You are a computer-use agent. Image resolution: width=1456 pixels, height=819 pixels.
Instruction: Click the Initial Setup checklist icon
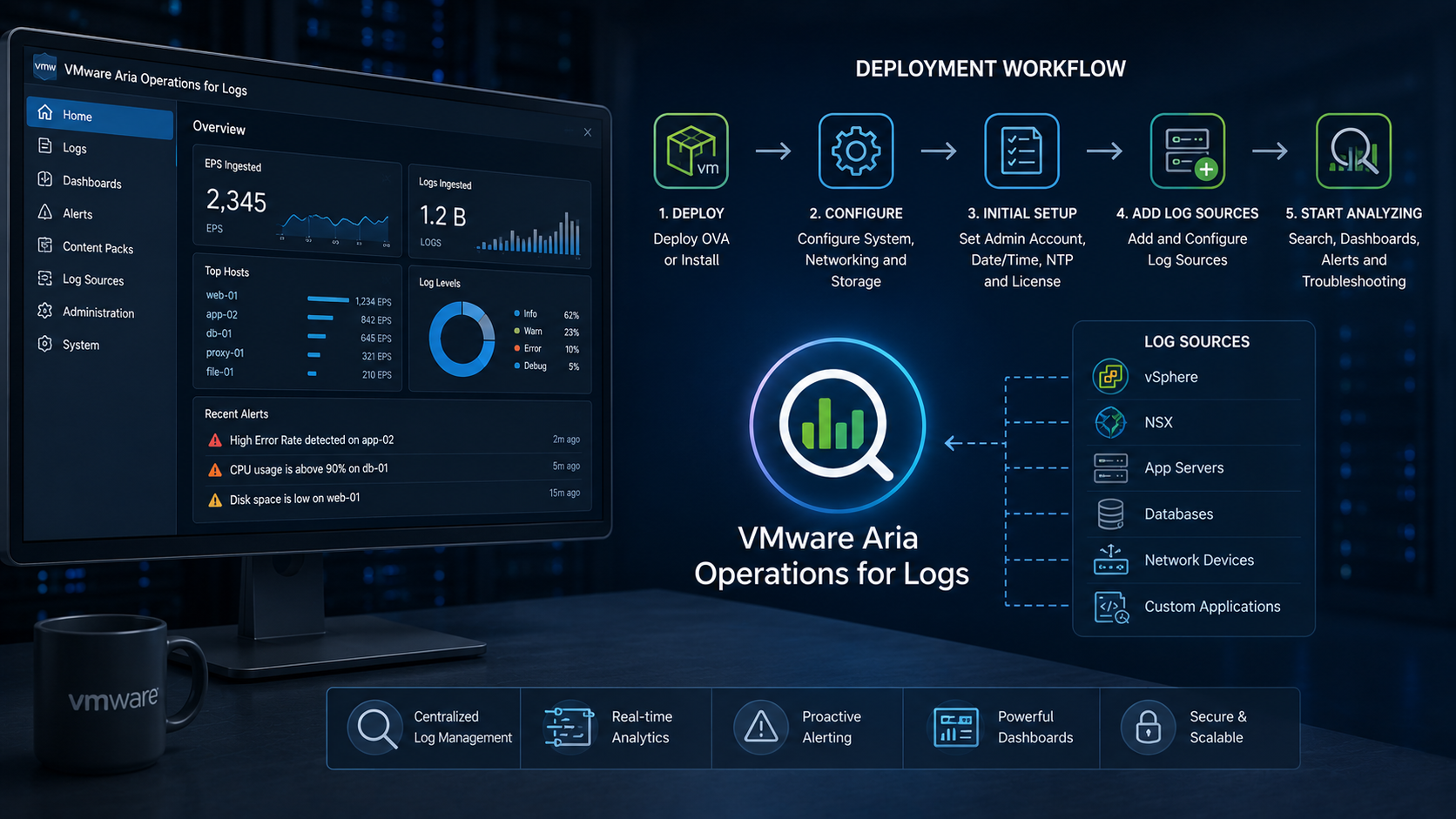1021,151
